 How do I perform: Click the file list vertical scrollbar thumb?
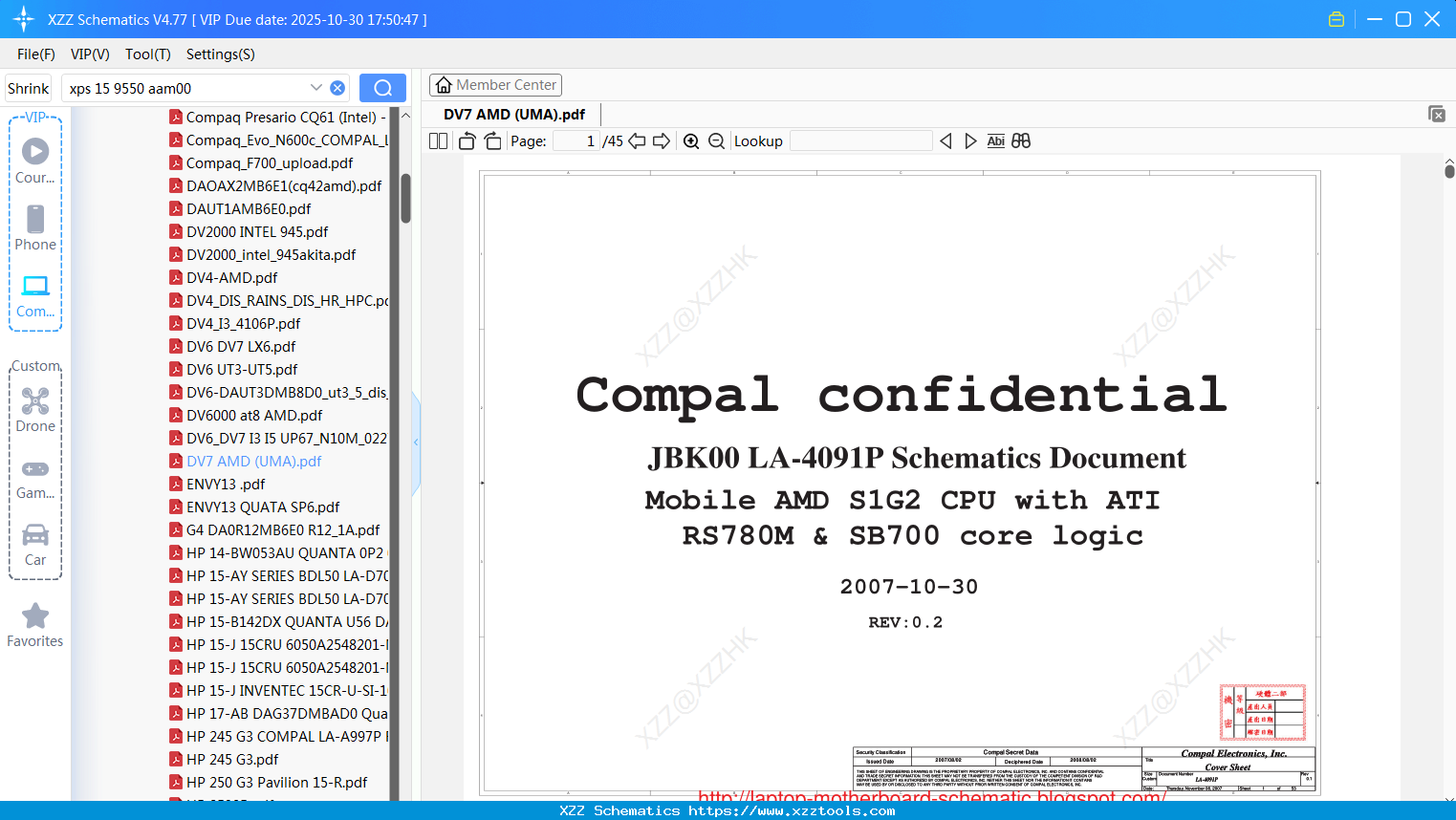click(405, 198)
